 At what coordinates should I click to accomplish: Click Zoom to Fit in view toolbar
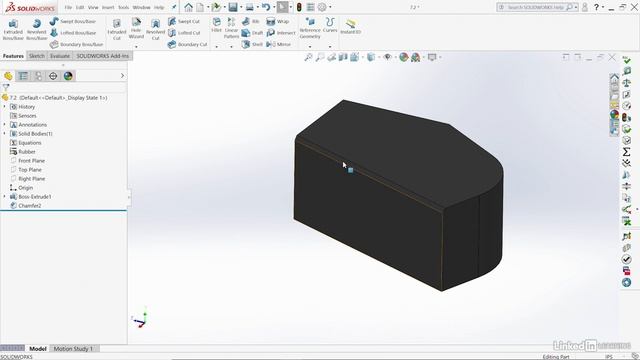coord(309,57)
